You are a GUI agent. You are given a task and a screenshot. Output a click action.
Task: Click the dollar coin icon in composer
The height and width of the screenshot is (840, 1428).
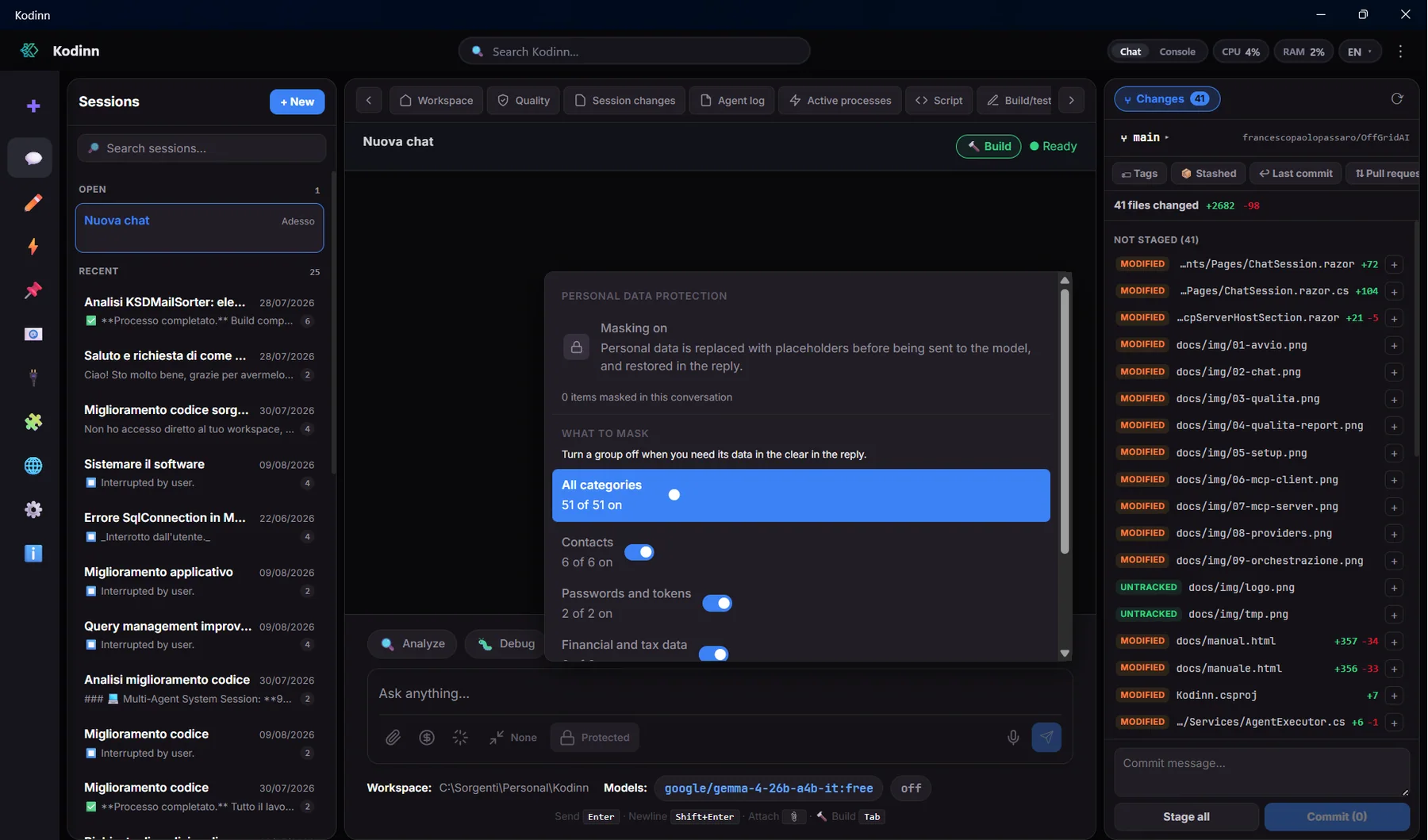[427, 738]
